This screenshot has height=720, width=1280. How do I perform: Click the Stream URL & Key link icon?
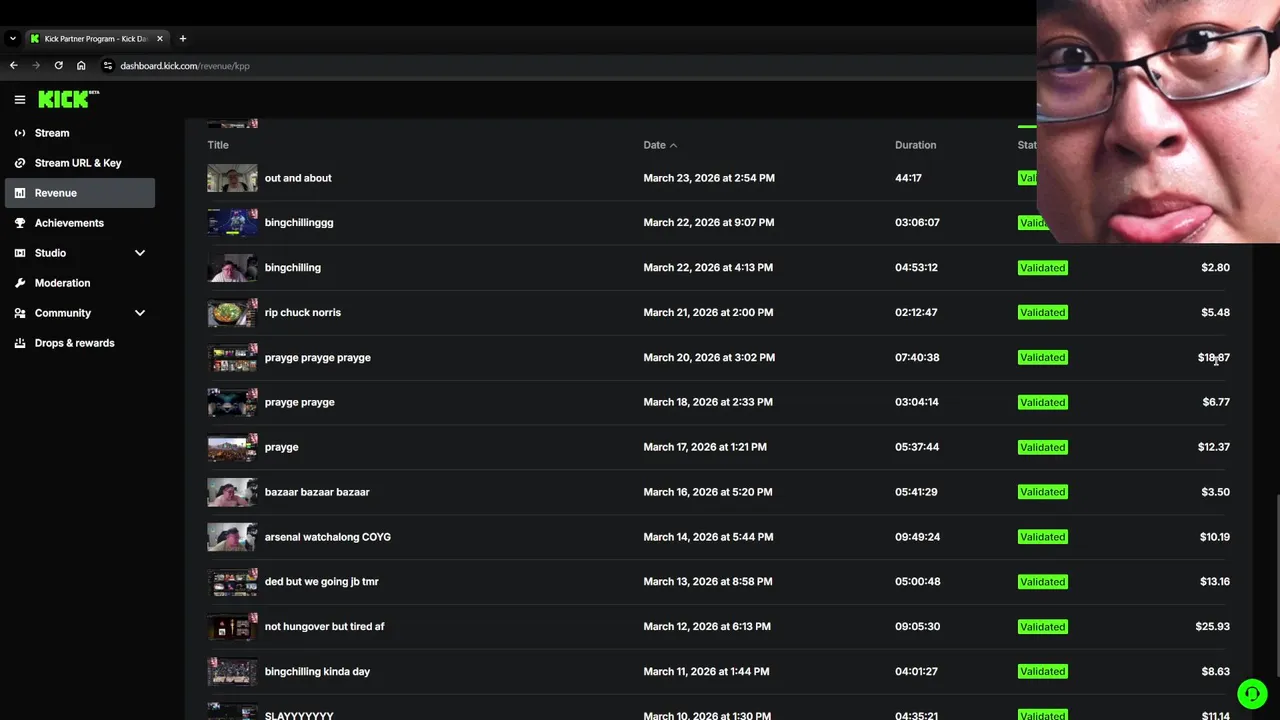(20, 163)
